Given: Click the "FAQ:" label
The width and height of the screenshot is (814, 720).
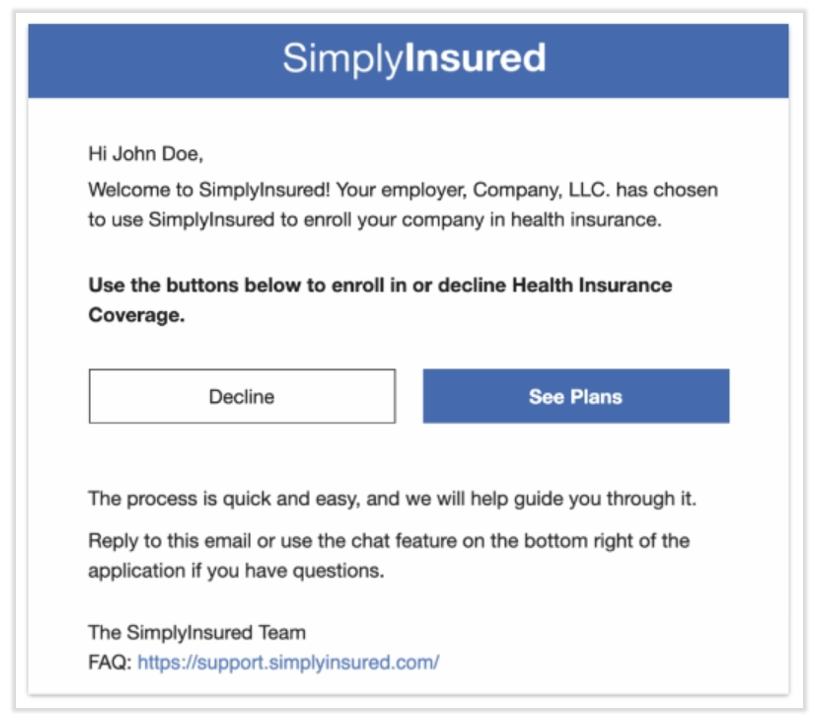Looking at the screenshot, I should (x=110, y=662).
